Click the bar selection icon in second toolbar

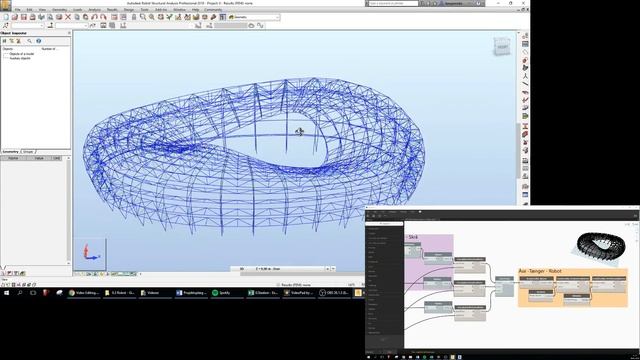click(x=51, y=25)
